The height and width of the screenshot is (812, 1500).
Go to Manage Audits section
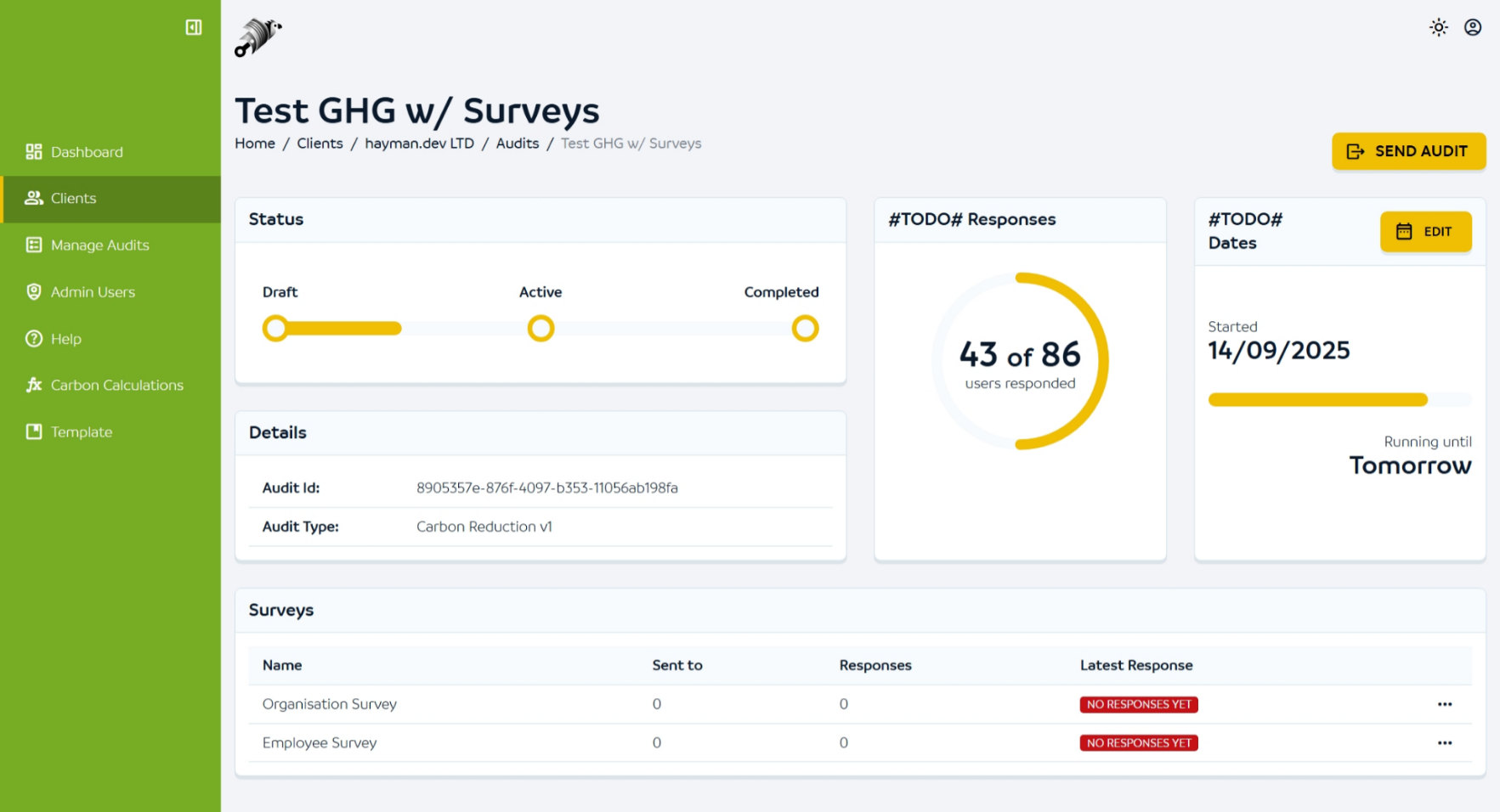[x=110, y=245]
